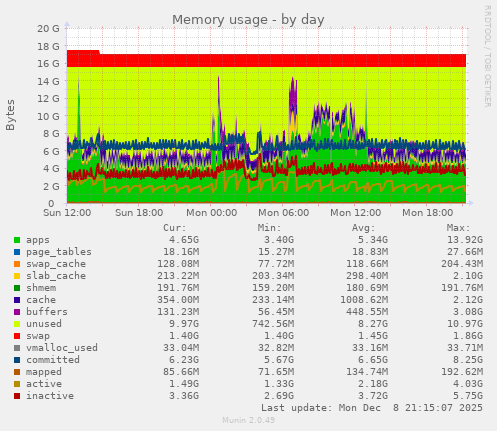The width and height of the screenshot is (497, 431).
Task: Click swap max value 1.86G
Action: tap(468, 336)
